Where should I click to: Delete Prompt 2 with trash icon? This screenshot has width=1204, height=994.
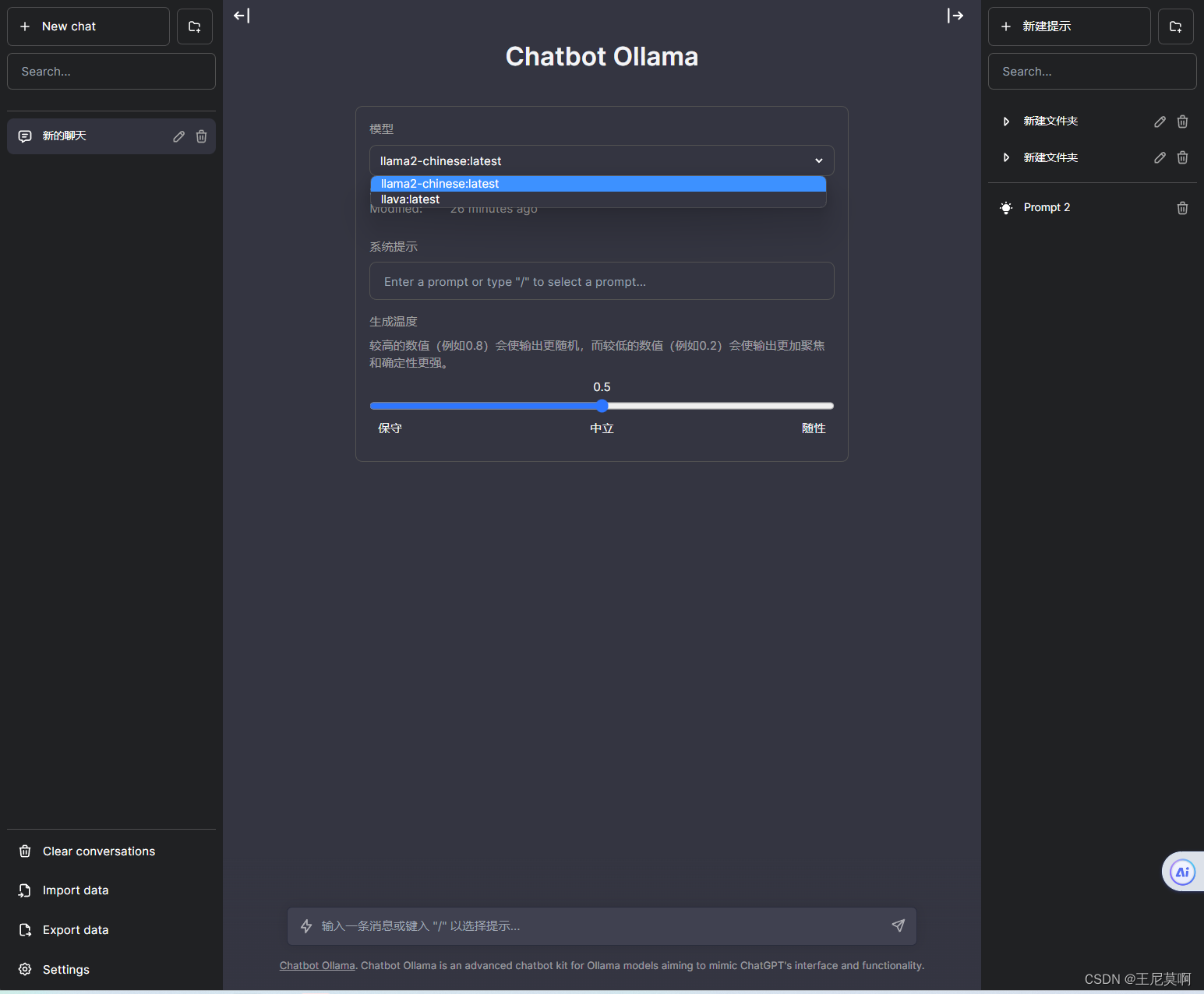tap(1182, 208)
